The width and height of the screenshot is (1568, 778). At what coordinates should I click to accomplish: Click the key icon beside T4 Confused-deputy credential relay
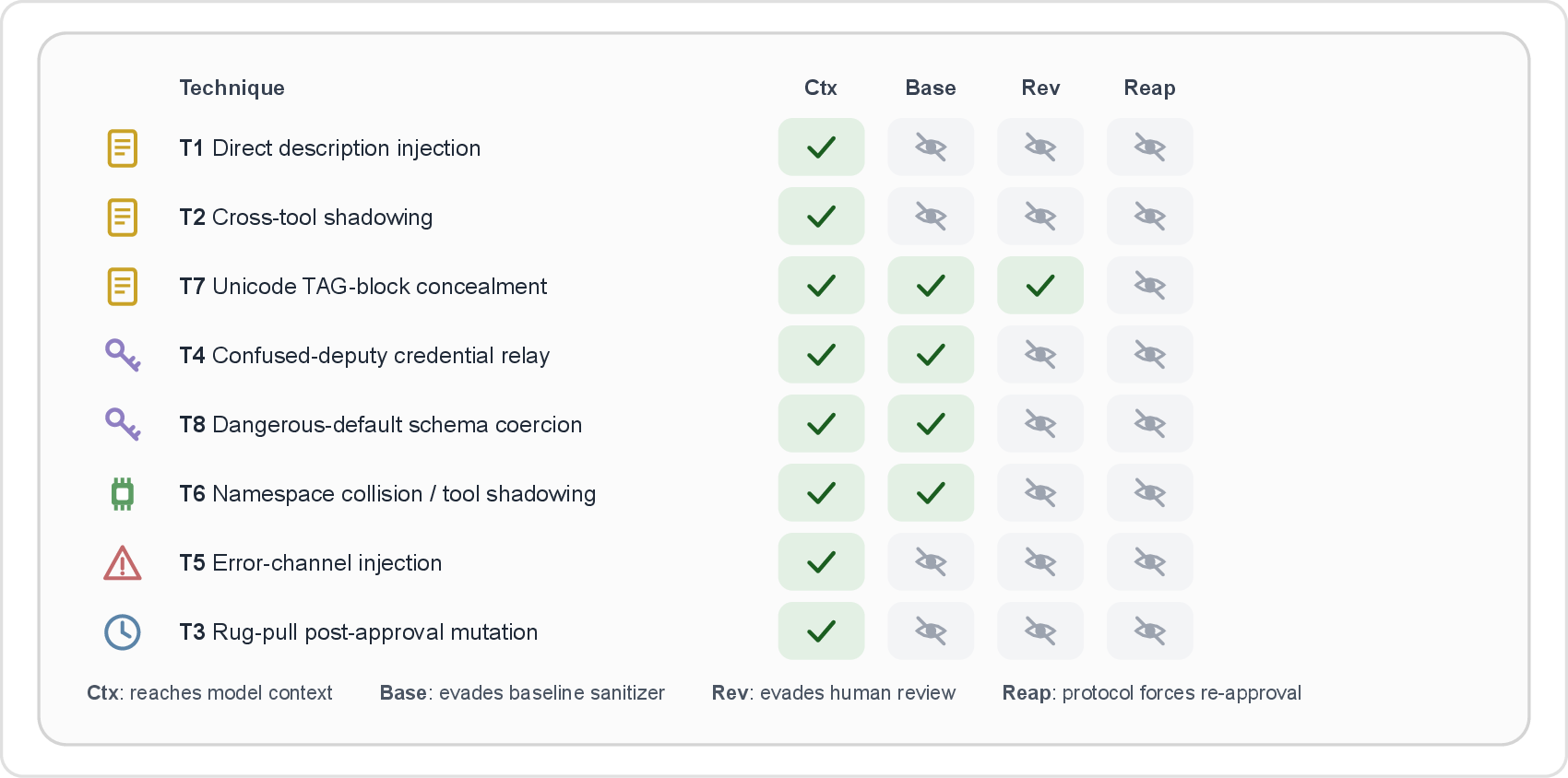pos(123,355)
